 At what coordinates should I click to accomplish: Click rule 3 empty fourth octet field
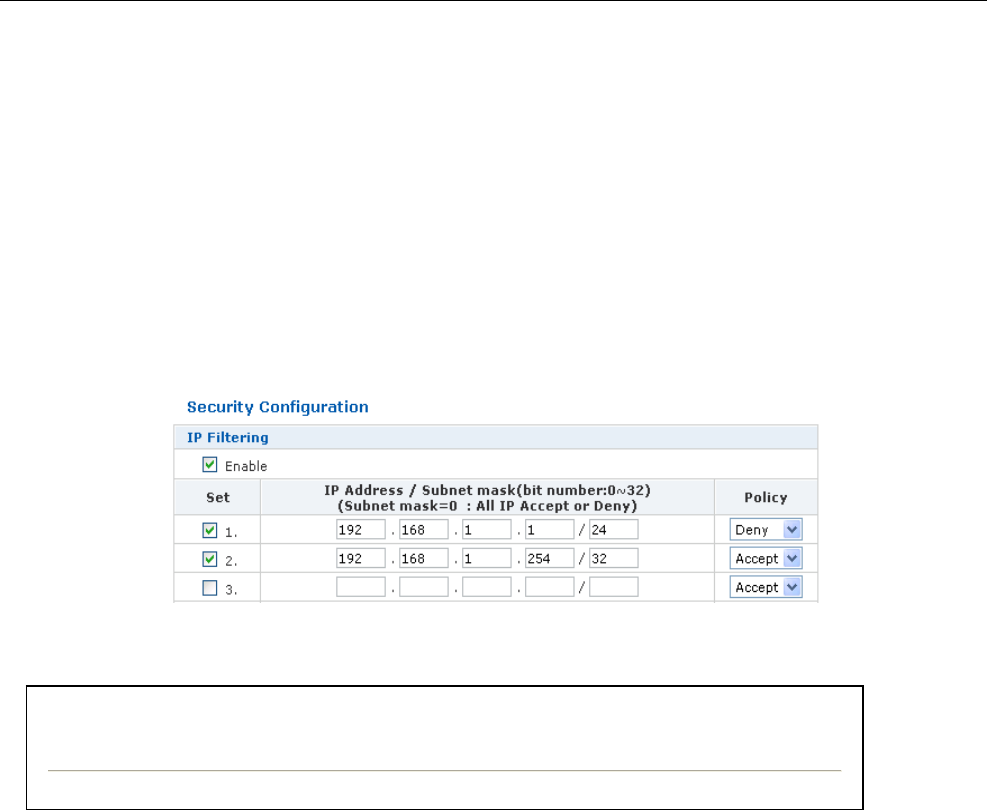(550, 587)
